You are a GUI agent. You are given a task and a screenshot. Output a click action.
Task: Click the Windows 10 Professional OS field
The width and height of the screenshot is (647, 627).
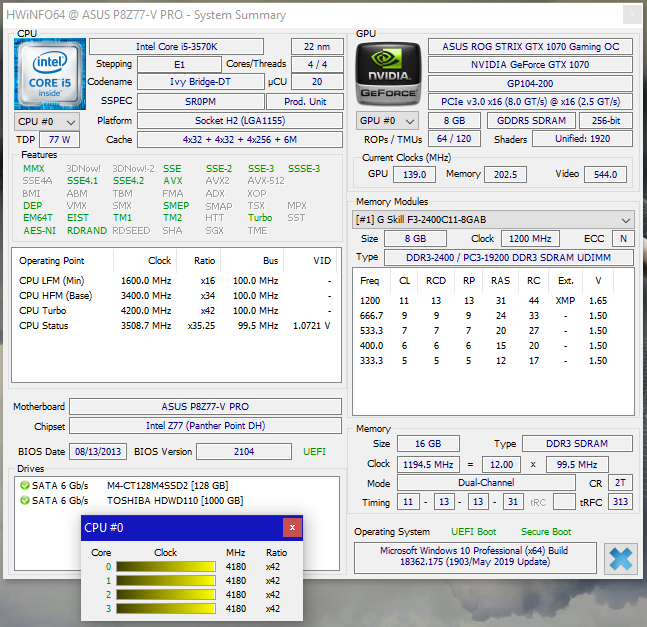point(475,557)
